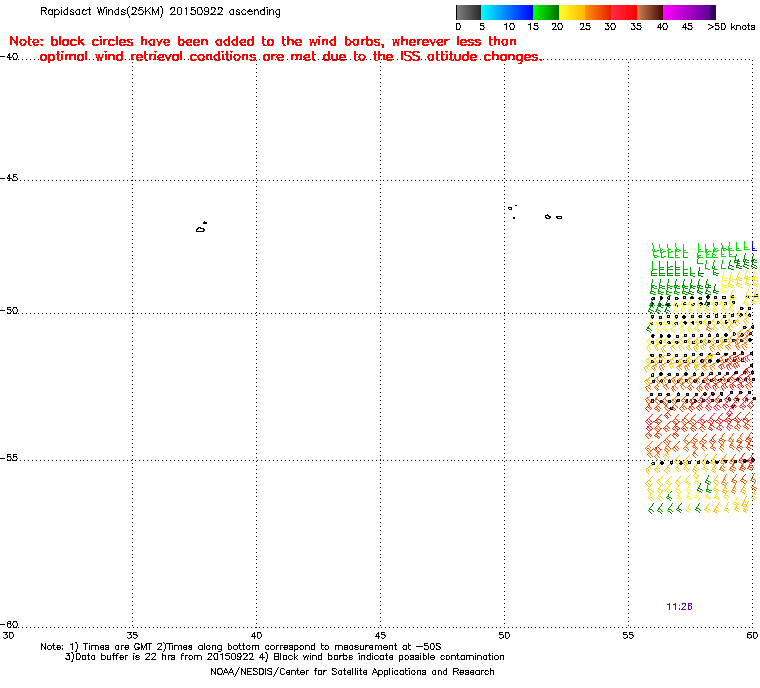Click the island outline near longitude 37.5

(x=201, y=227)
